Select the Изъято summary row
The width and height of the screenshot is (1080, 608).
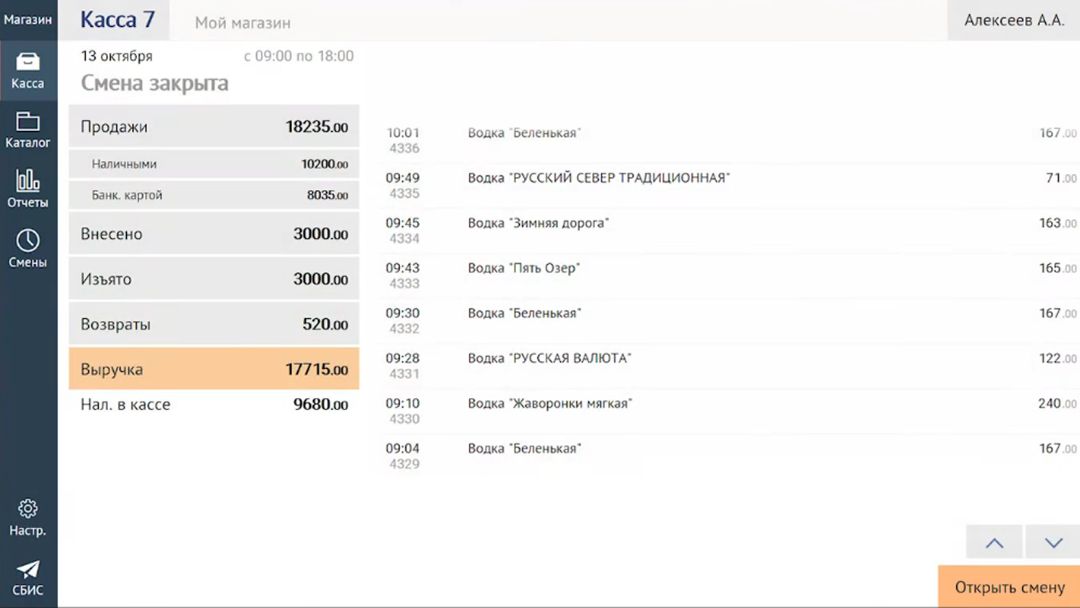coord(214,279)
